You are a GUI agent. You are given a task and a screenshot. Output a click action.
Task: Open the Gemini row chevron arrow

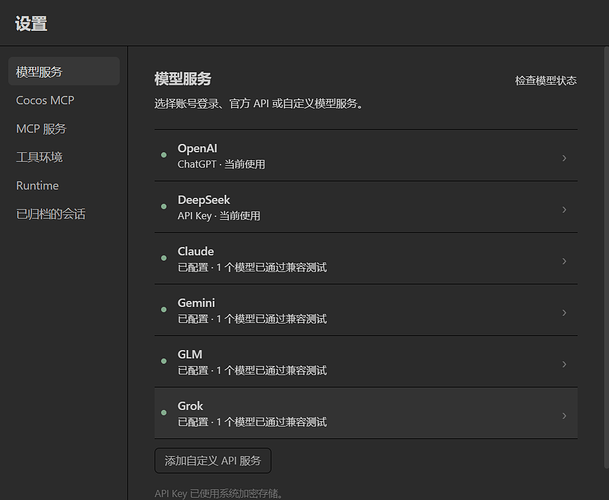564,313
